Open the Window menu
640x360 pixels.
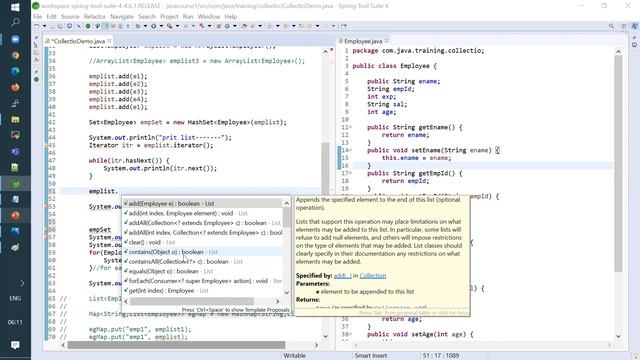209,17
